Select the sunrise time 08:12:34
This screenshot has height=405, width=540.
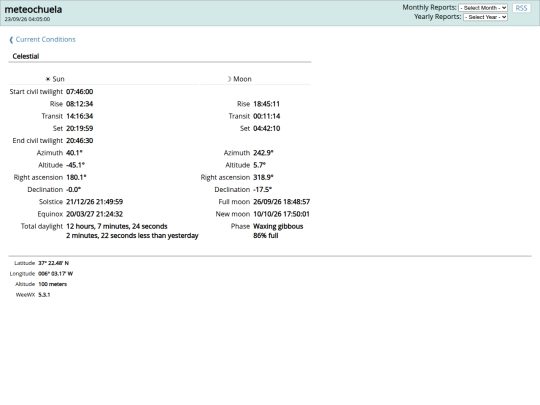pyautogui.click(x=80, y=104)
